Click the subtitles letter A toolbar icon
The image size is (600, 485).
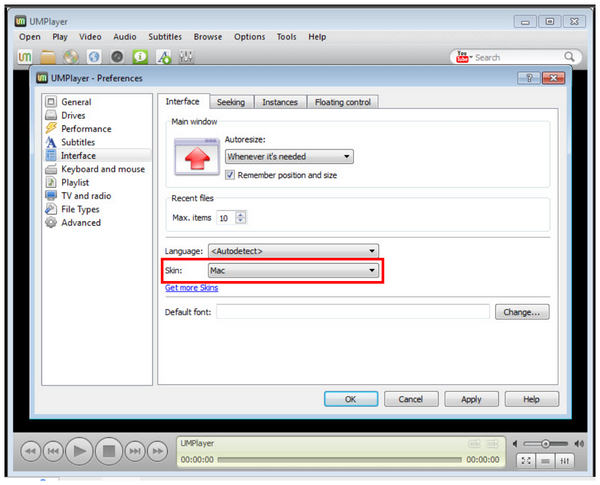163,57
